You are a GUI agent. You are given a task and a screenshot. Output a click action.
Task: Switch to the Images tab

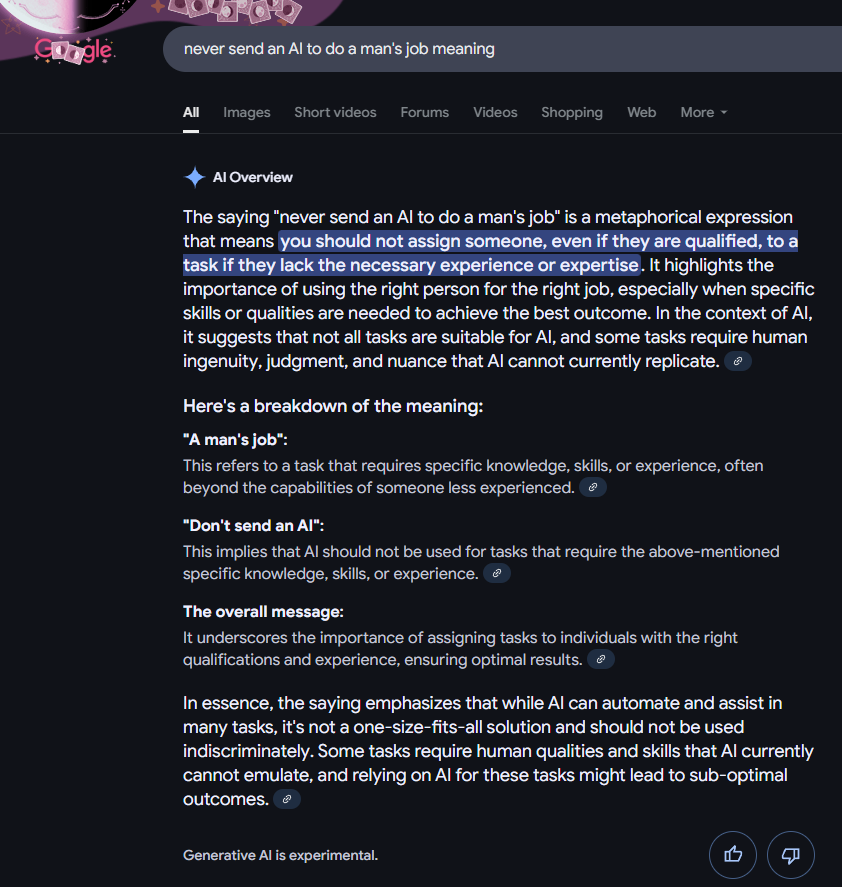tap(247, 112)
